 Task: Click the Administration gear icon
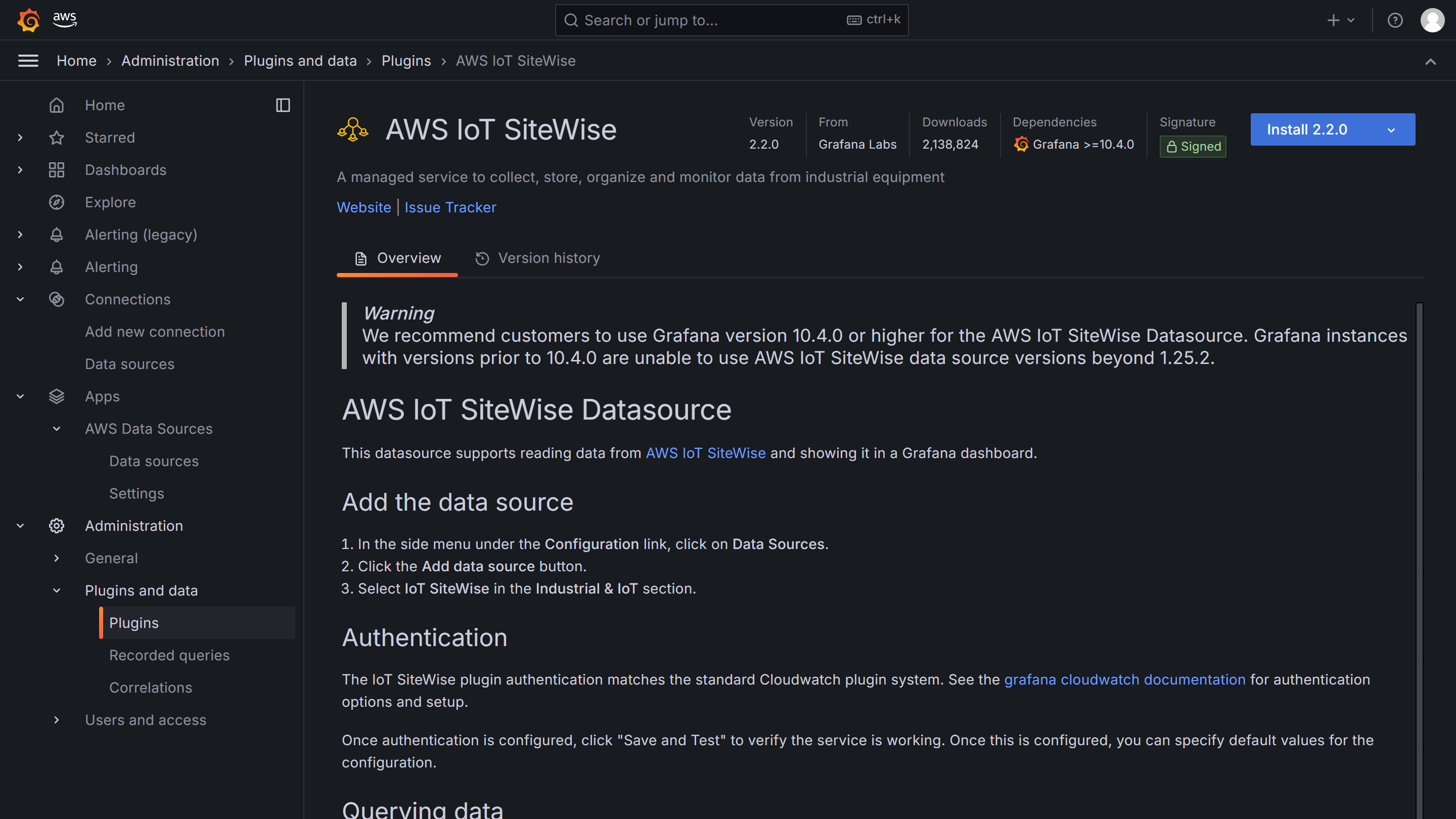[x=57, y=526]
